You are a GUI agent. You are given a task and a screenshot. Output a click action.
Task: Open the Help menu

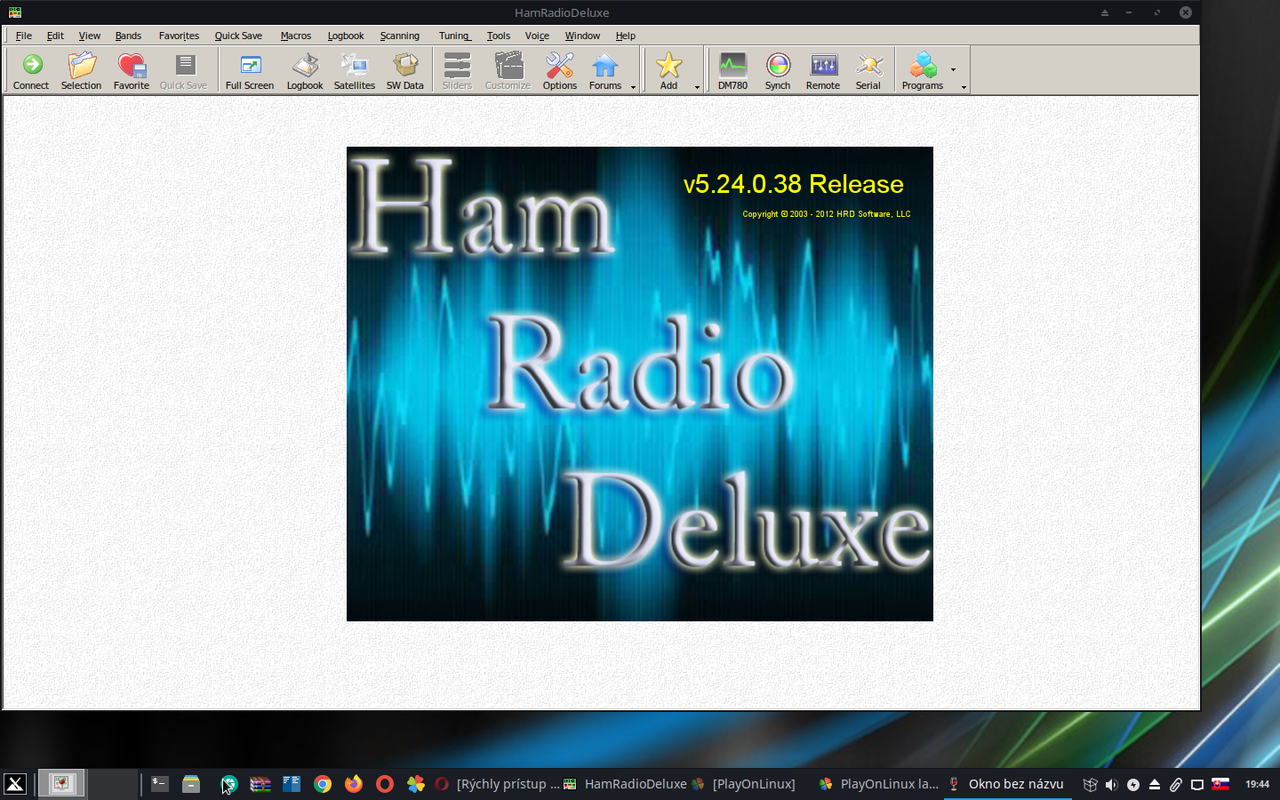tap(625, 36)
